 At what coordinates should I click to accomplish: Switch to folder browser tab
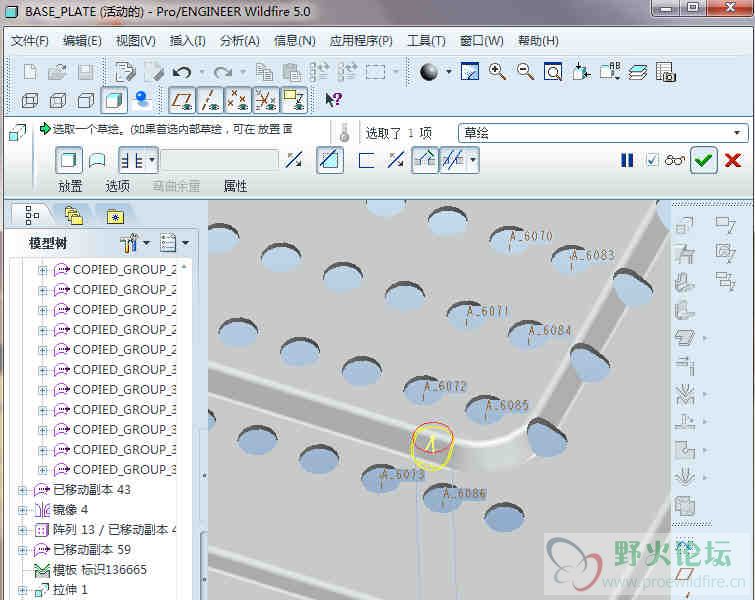point(73,215)
